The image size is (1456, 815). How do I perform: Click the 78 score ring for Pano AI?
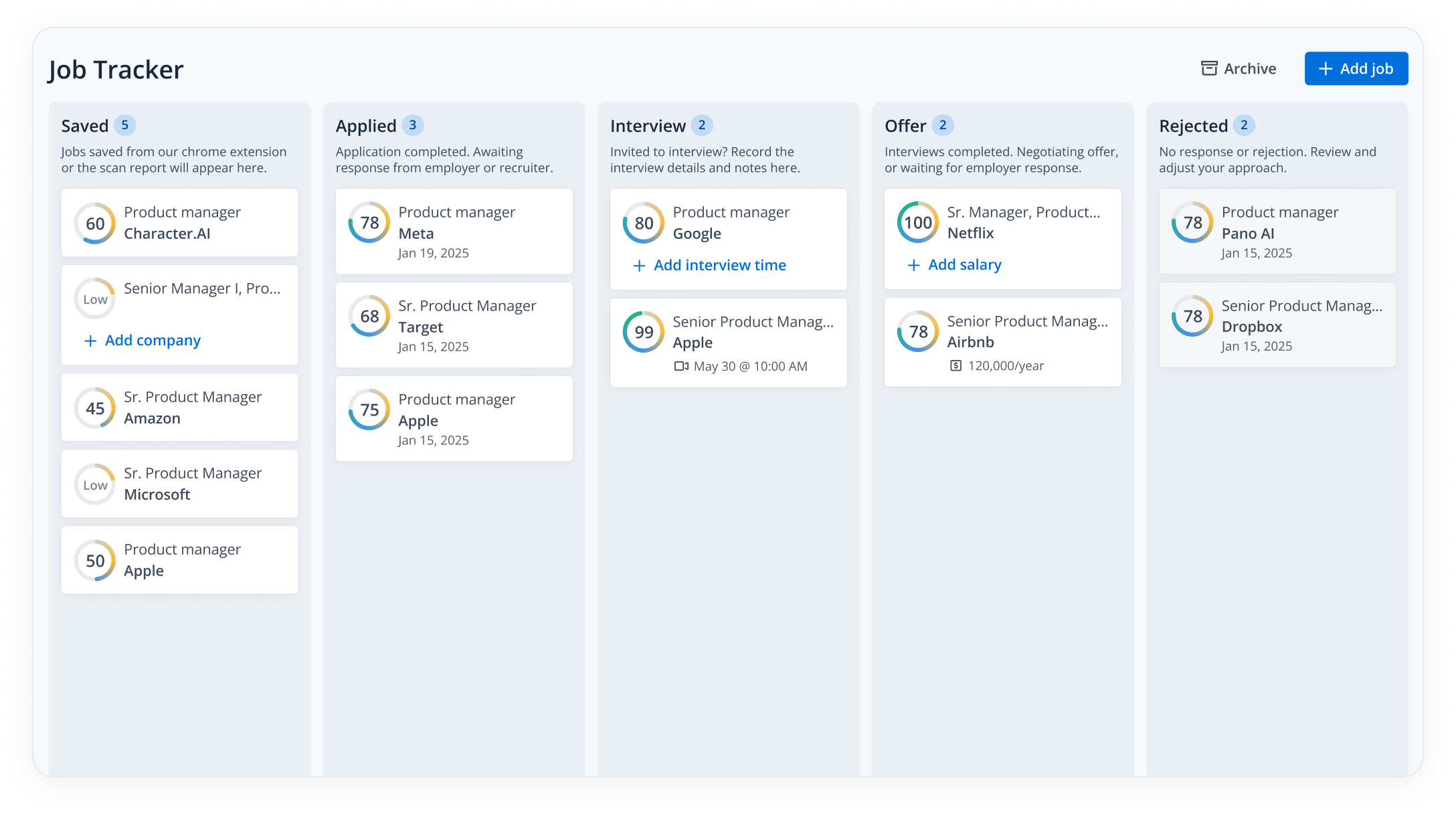pyautogui.click(x=1192, y=223)
